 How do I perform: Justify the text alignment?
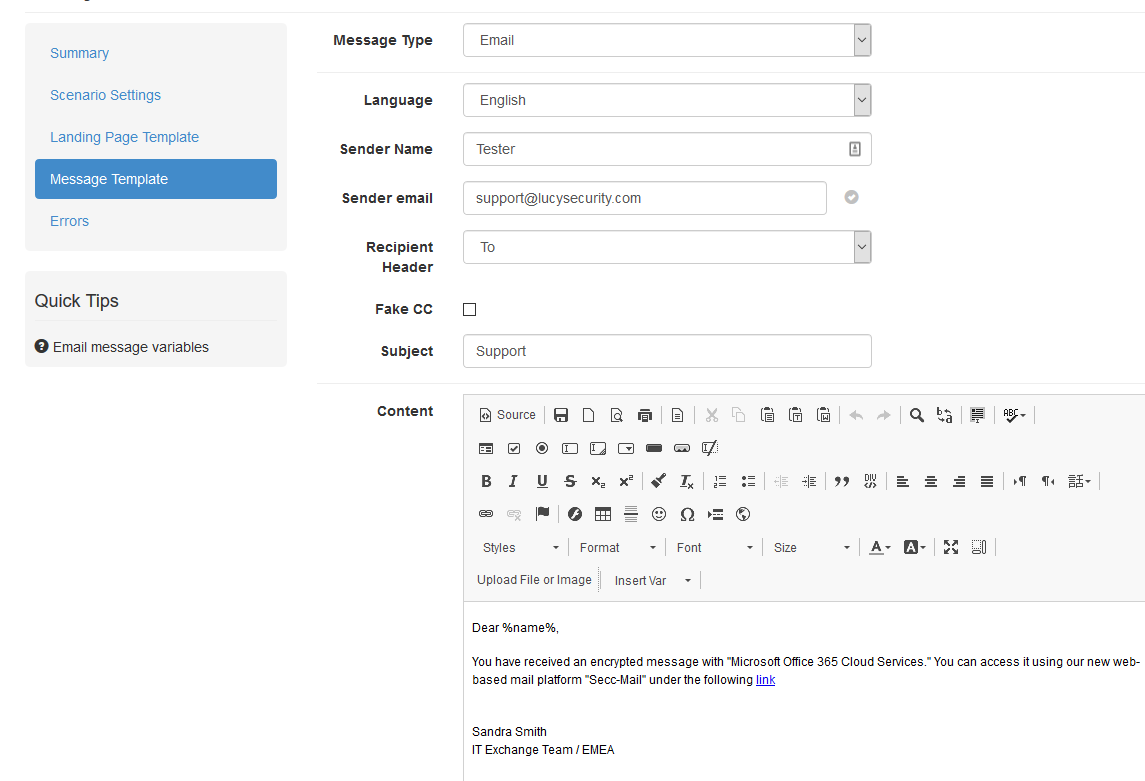(987, 481)
